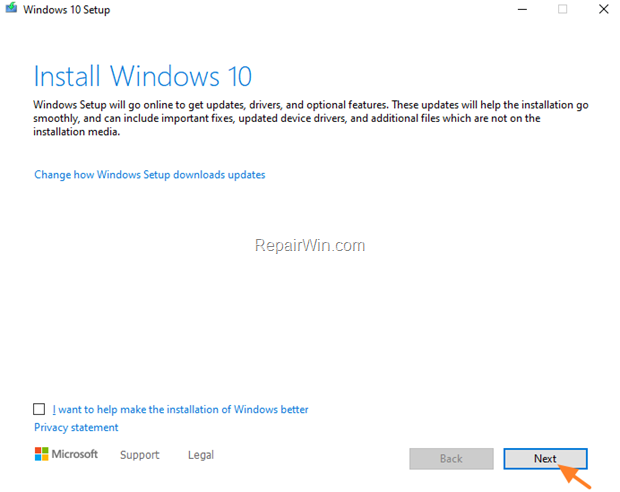Click the grayed-out Back button
The width and height of the screenshot is (620, 492).
451,459
